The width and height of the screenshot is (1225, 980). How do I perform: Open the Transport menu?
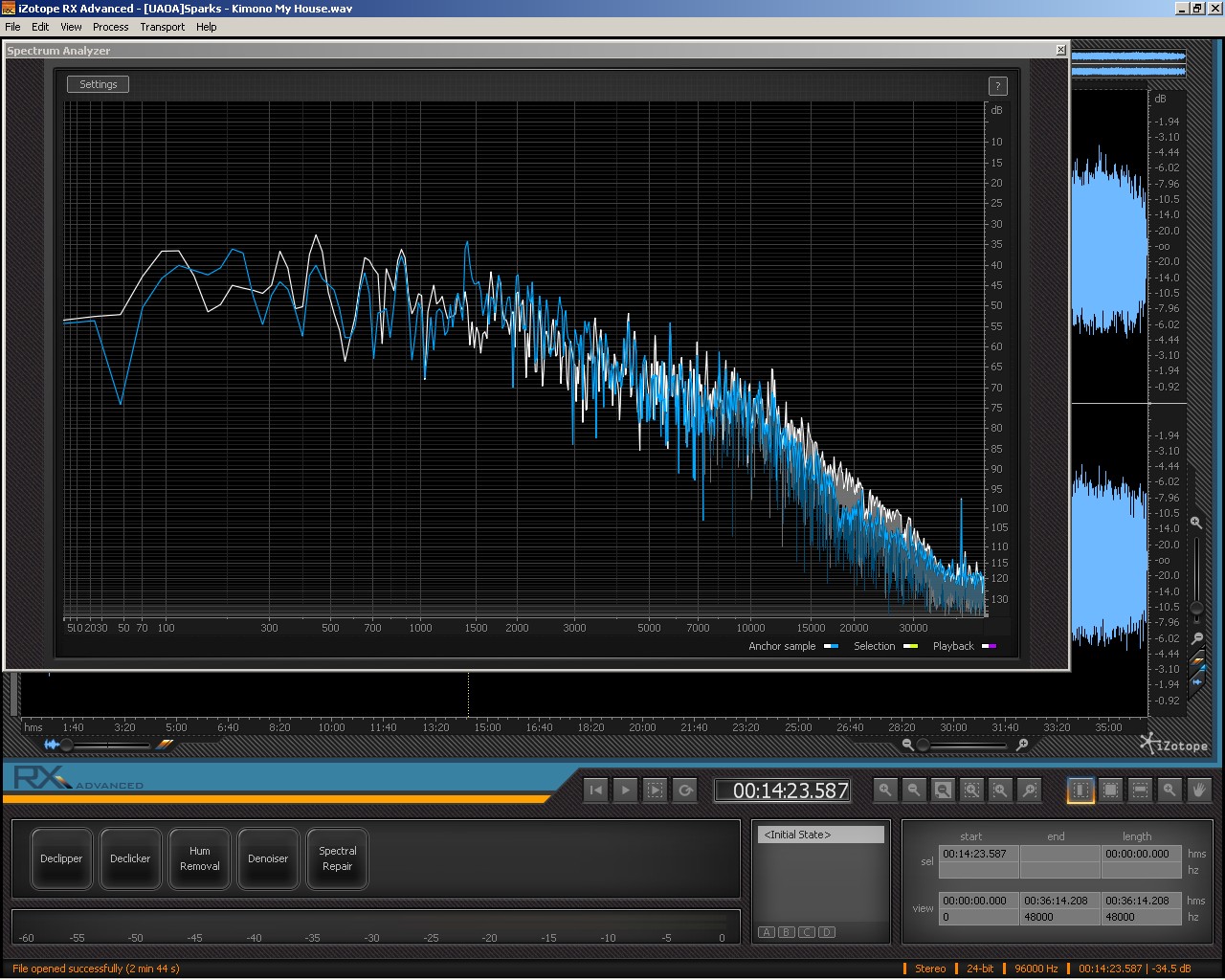pos(162,27)
